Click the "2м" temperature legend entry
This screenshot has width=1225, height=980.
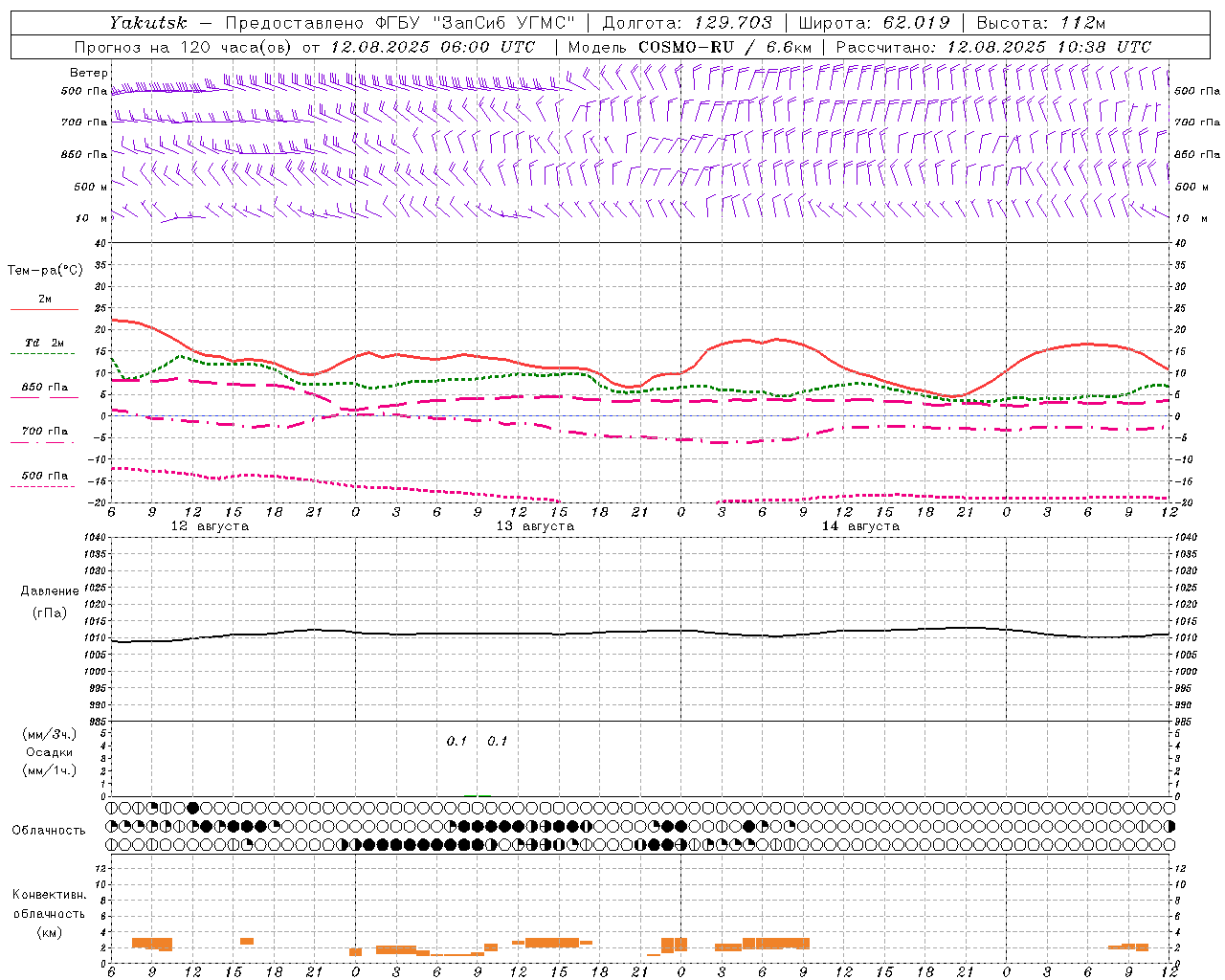45,299
